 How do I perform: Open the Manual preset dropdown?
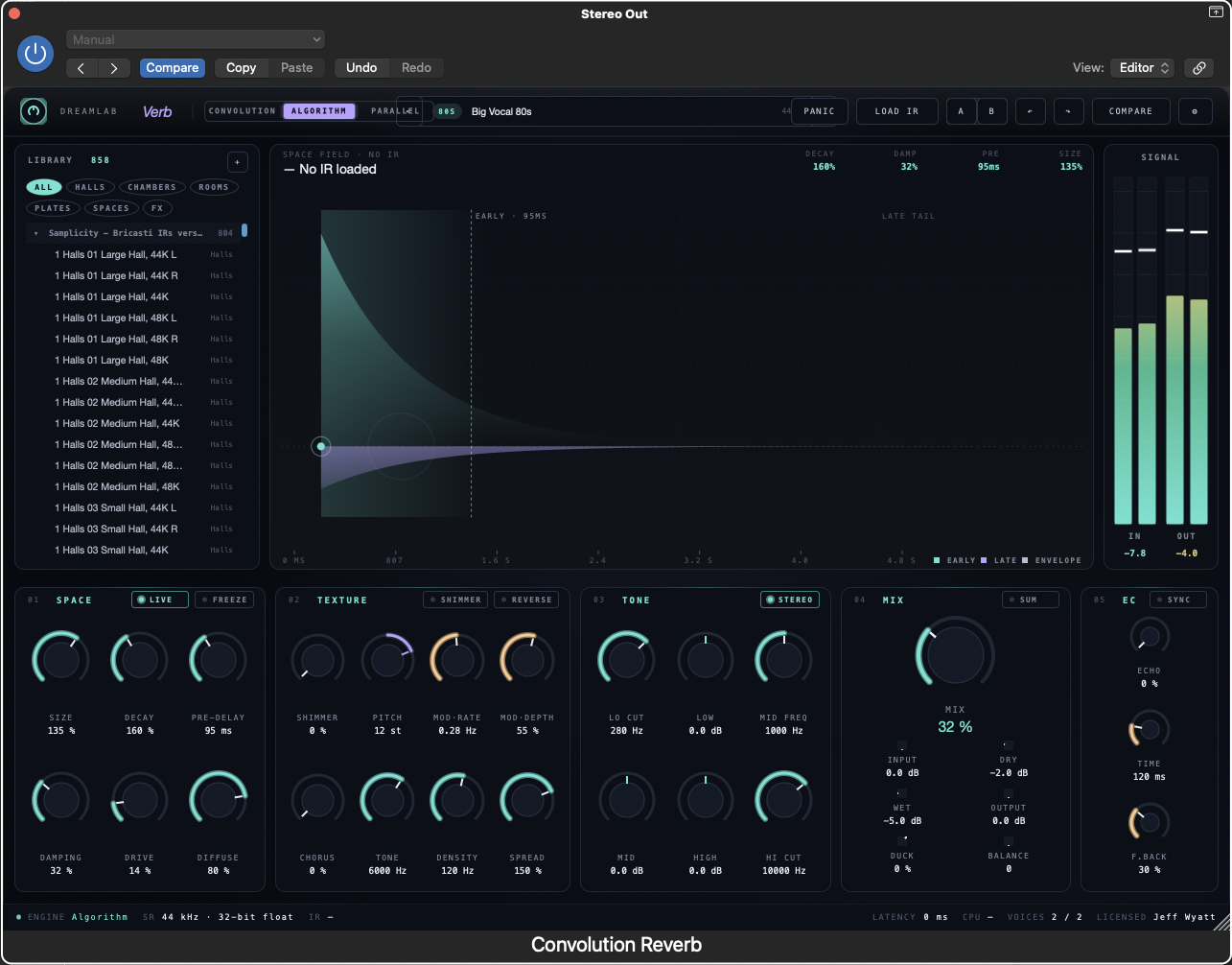[196, 39]
